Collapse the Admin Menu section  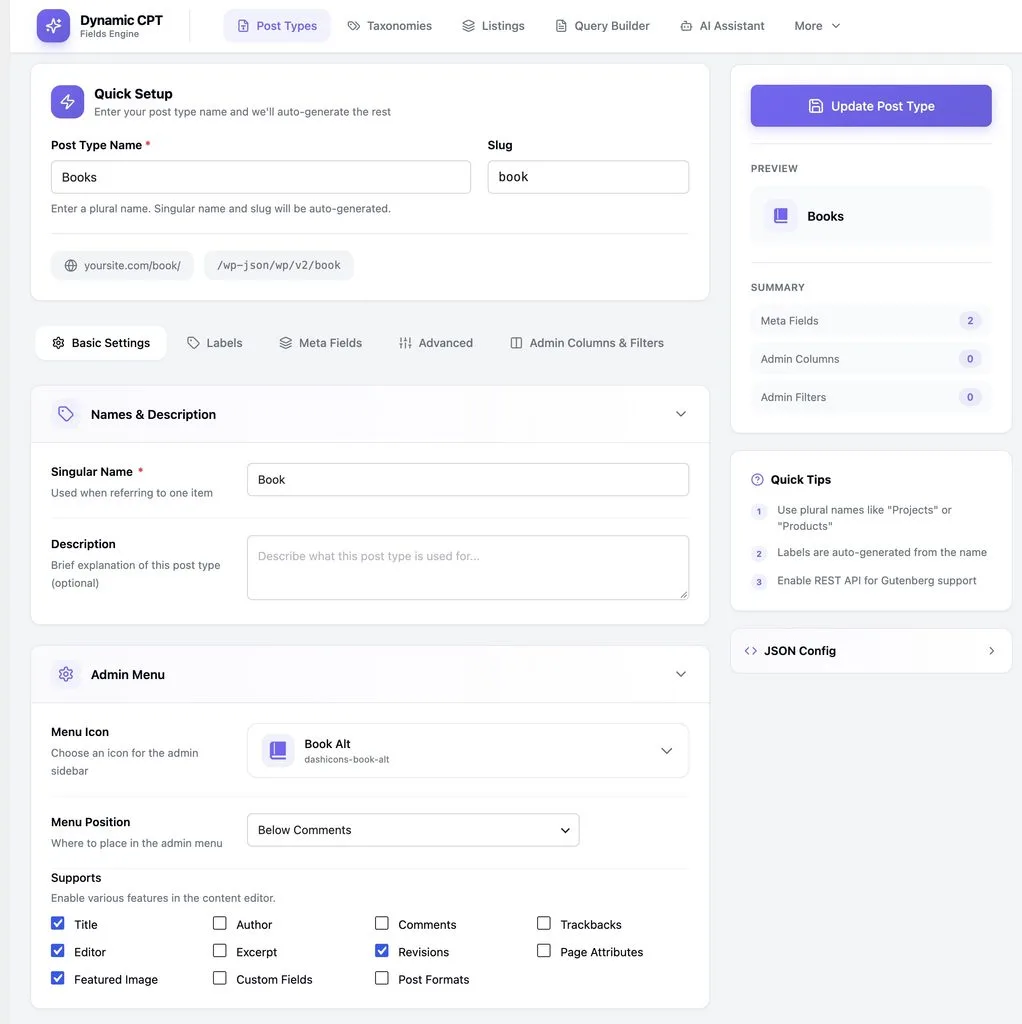point(680,674)
